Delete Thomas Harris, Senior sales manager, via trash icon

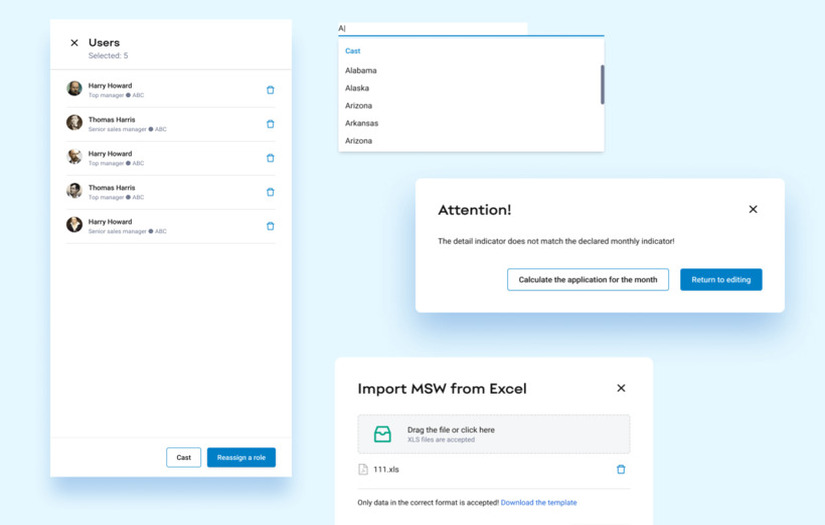(x=270, y=124)
